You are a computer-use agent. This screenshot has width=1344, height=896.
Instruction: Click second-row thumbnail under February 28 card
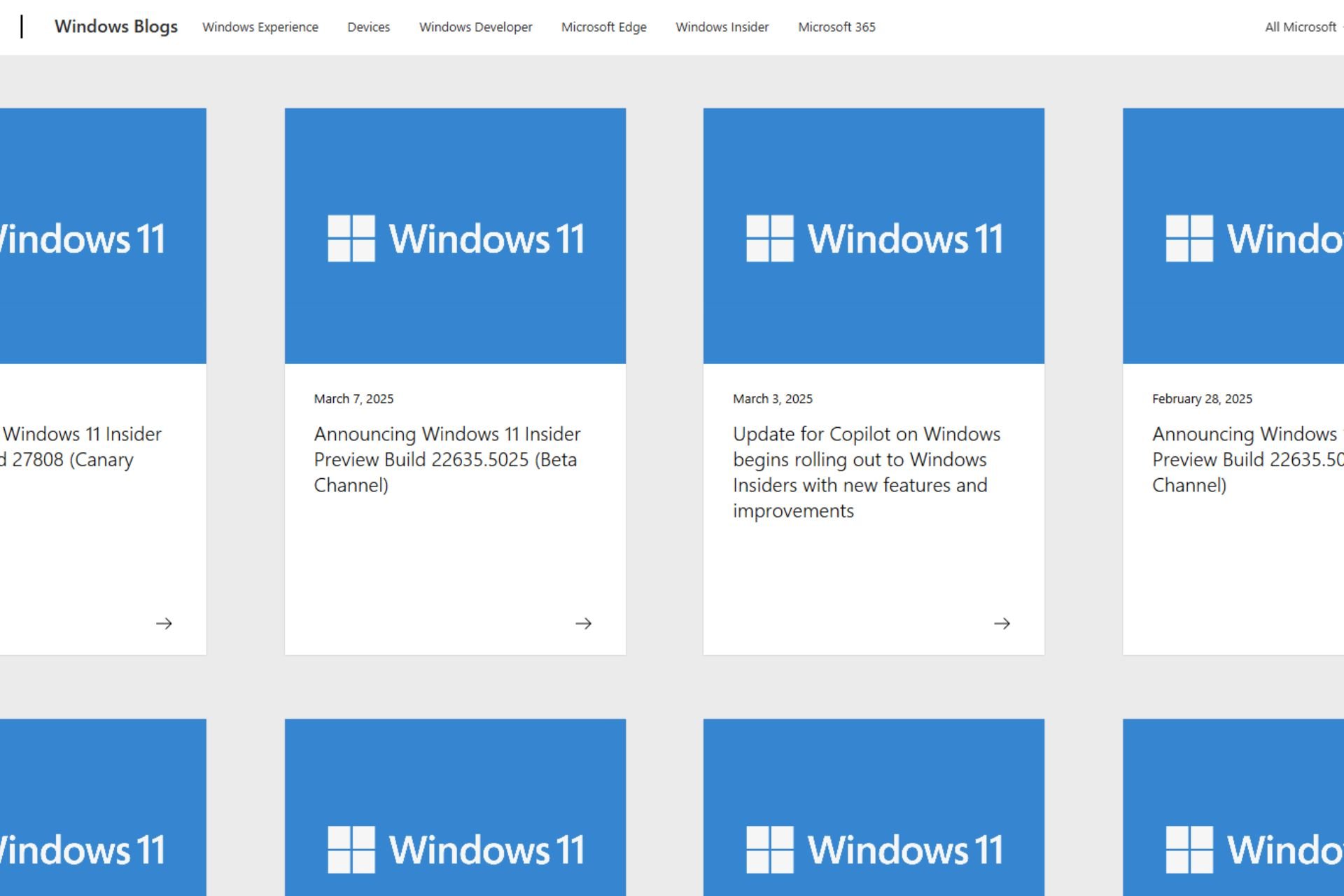click(1233, 807)
